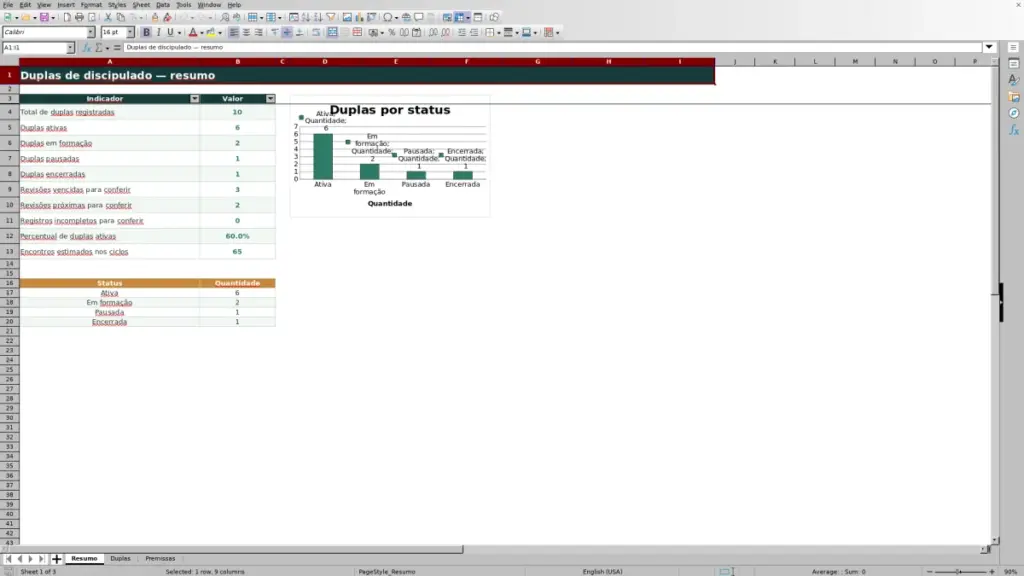Click the add new sheet button

(x=56, y=558)
